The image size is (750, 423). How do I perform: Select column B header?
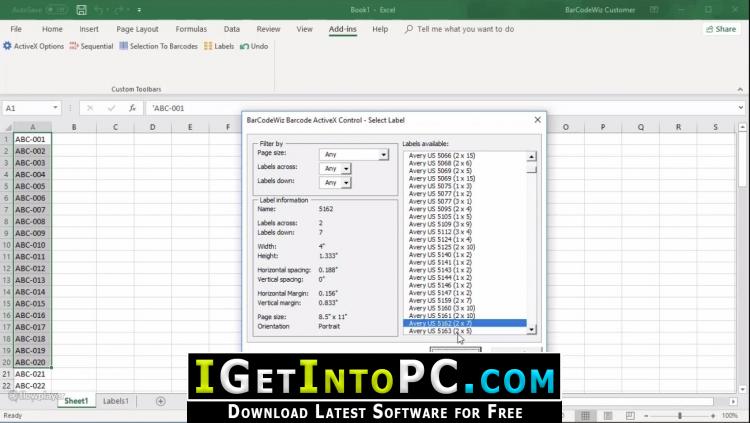(74, 127)
